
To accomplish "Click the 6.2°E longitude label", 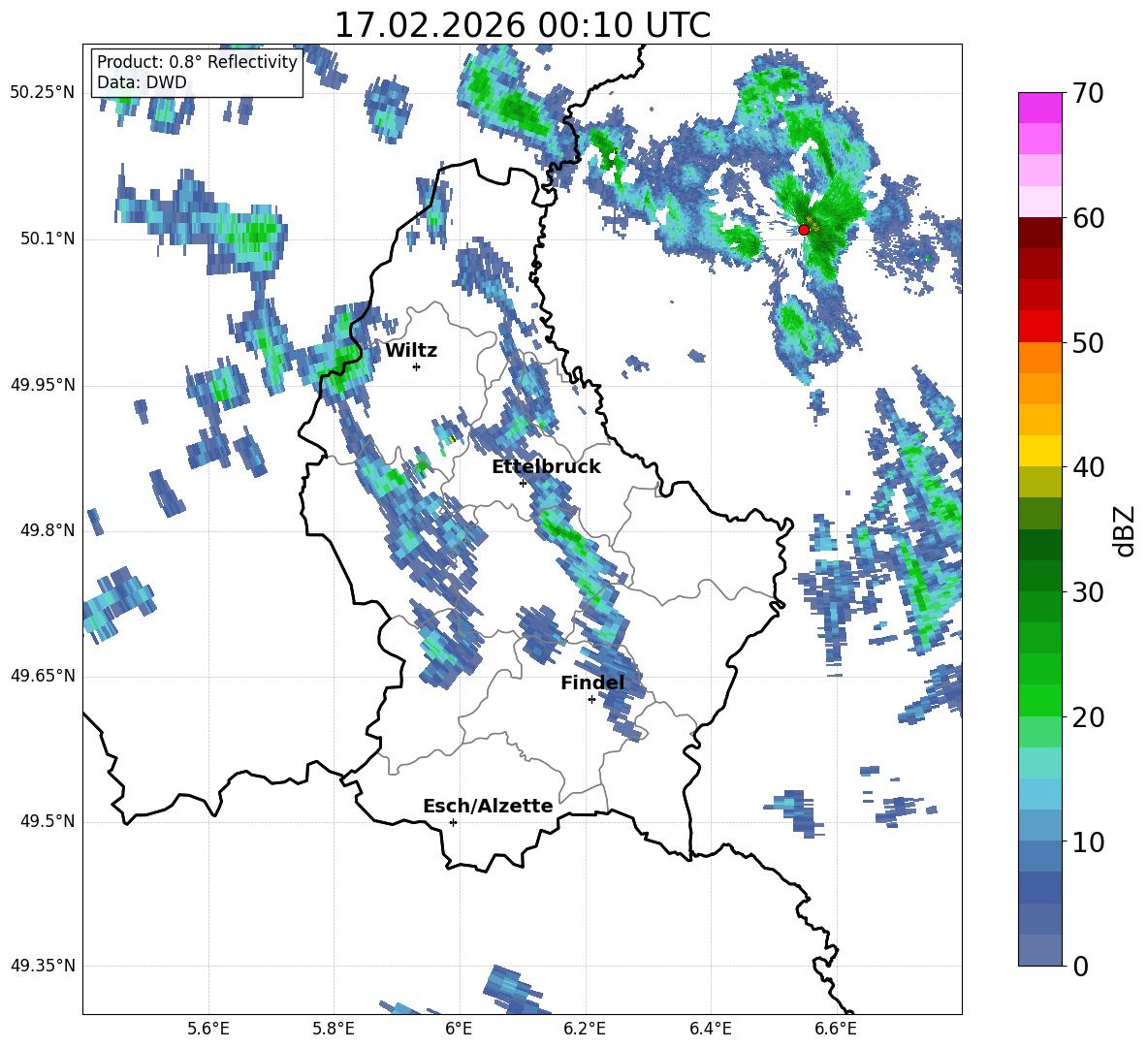I will [585, 1029].
